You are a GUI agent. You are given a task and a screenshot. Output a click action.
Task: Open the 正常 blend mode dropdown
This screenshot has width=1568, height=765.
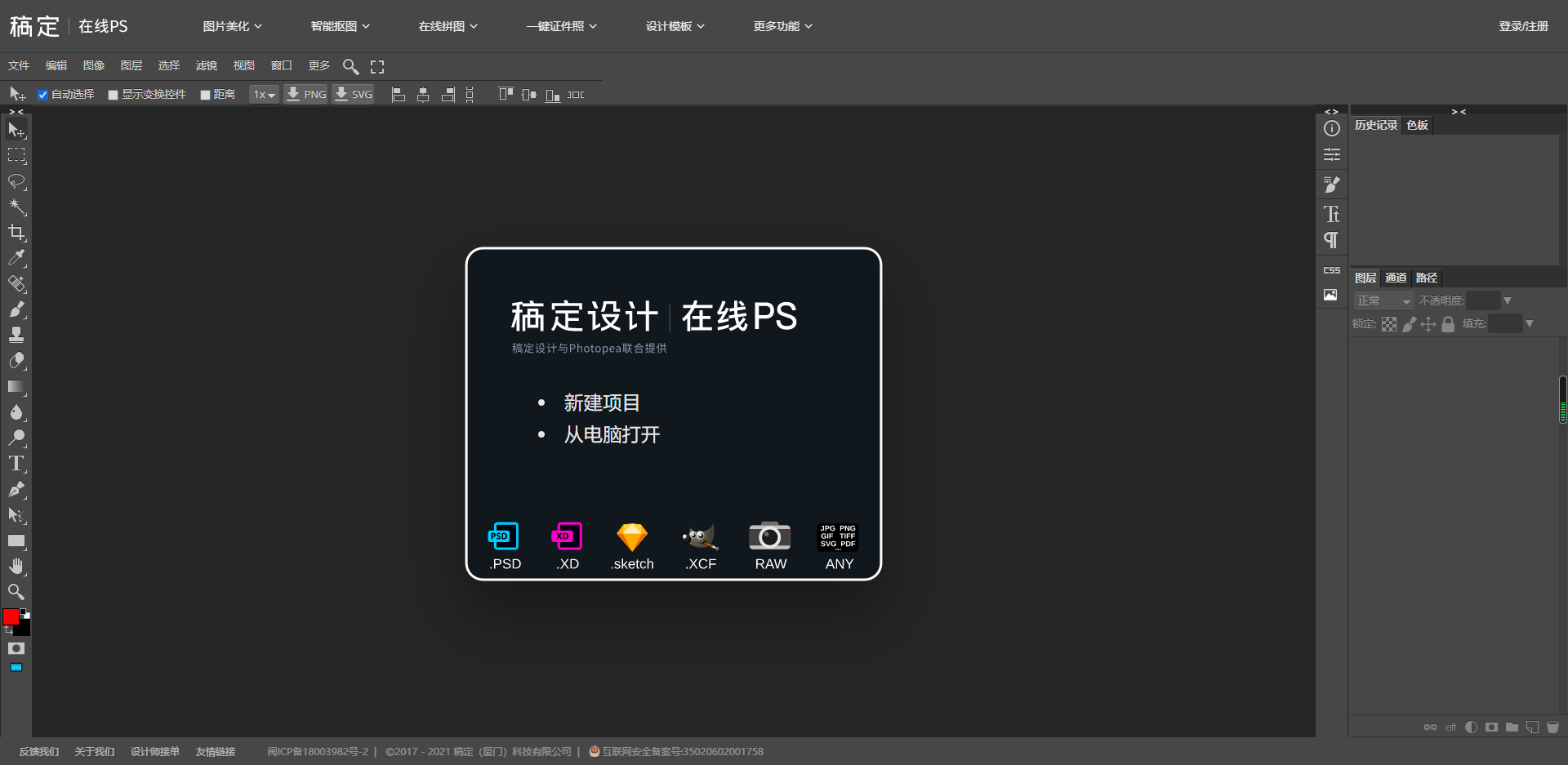click(x=1383, y=300)
